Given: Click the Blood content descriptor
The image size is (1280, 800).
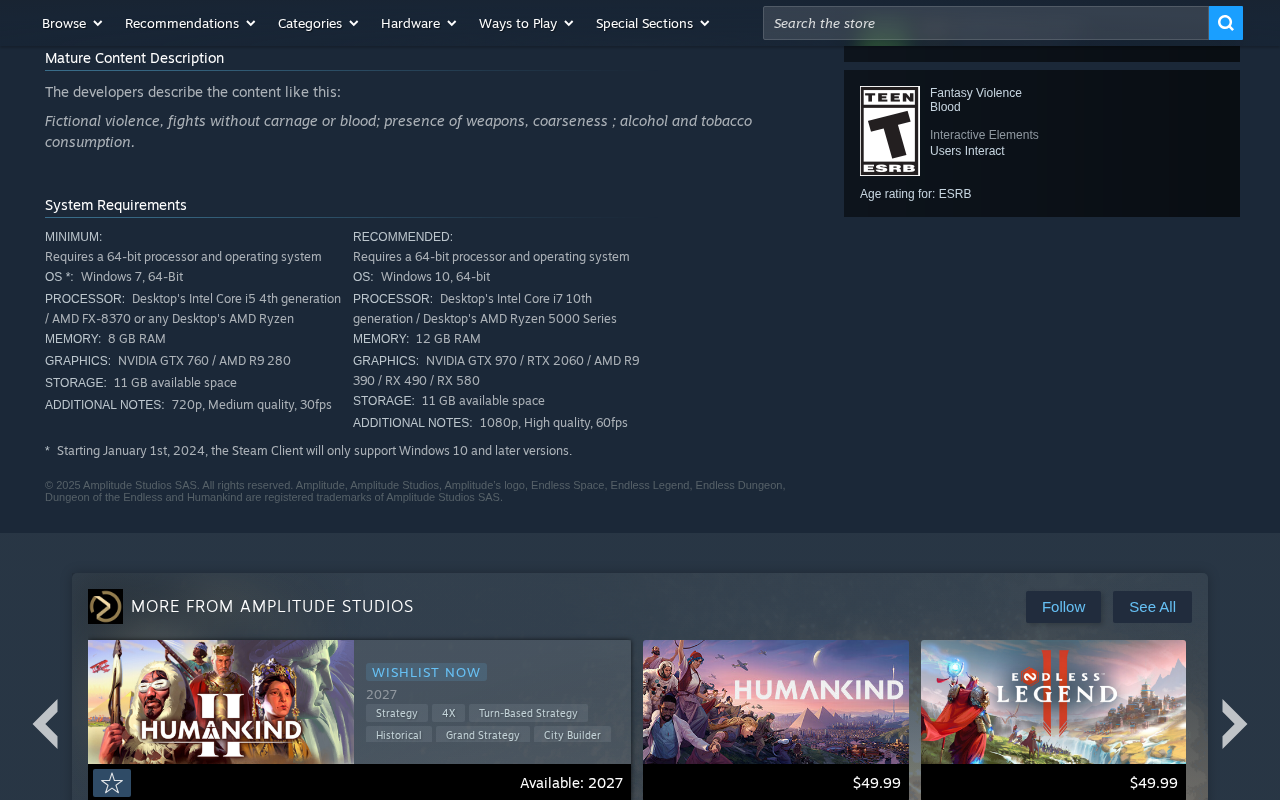Looking at the screenshot, I should click(945, 107).
